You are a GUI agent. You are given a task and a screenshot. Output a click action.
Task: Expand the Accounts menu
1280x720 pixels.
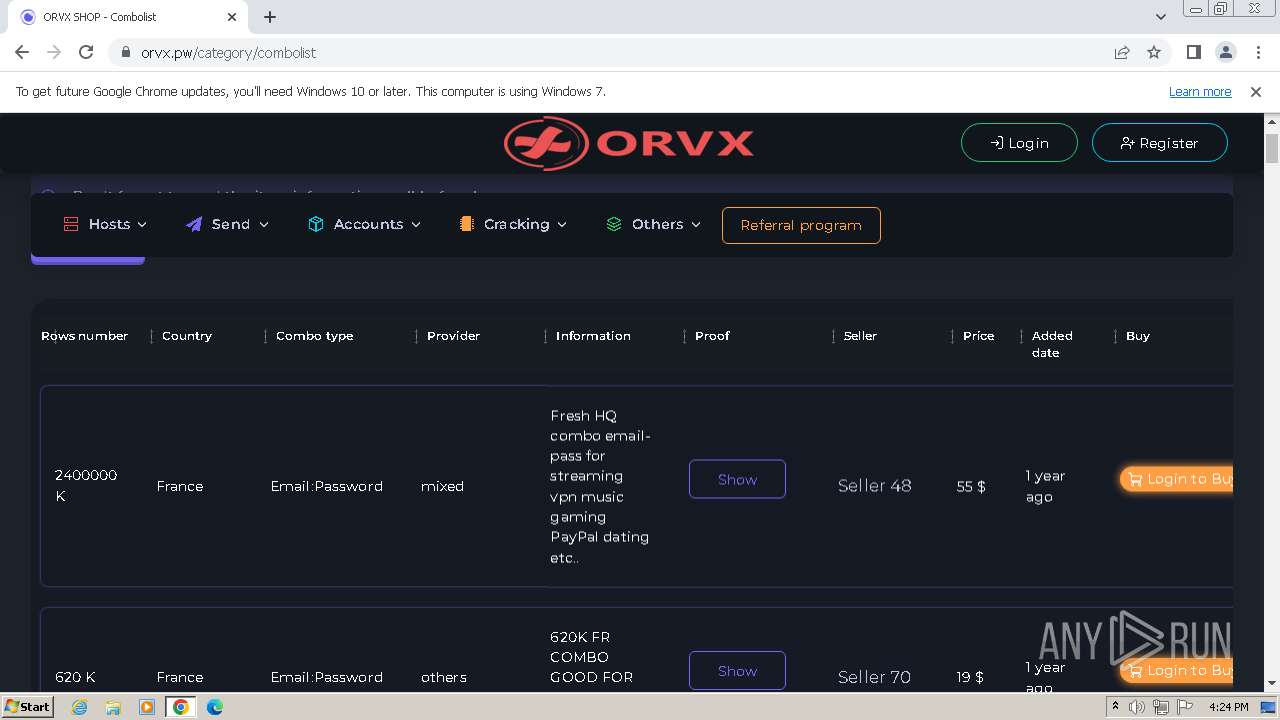pos(364,224)
